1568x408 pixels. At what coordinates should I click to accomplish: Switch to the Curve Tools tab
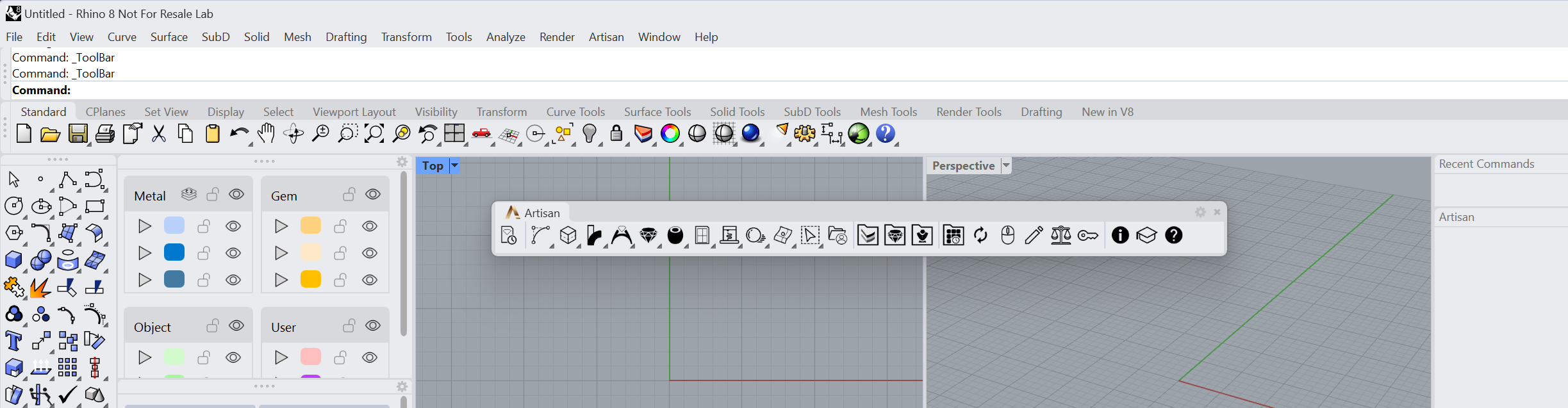(x=575, y=112)
